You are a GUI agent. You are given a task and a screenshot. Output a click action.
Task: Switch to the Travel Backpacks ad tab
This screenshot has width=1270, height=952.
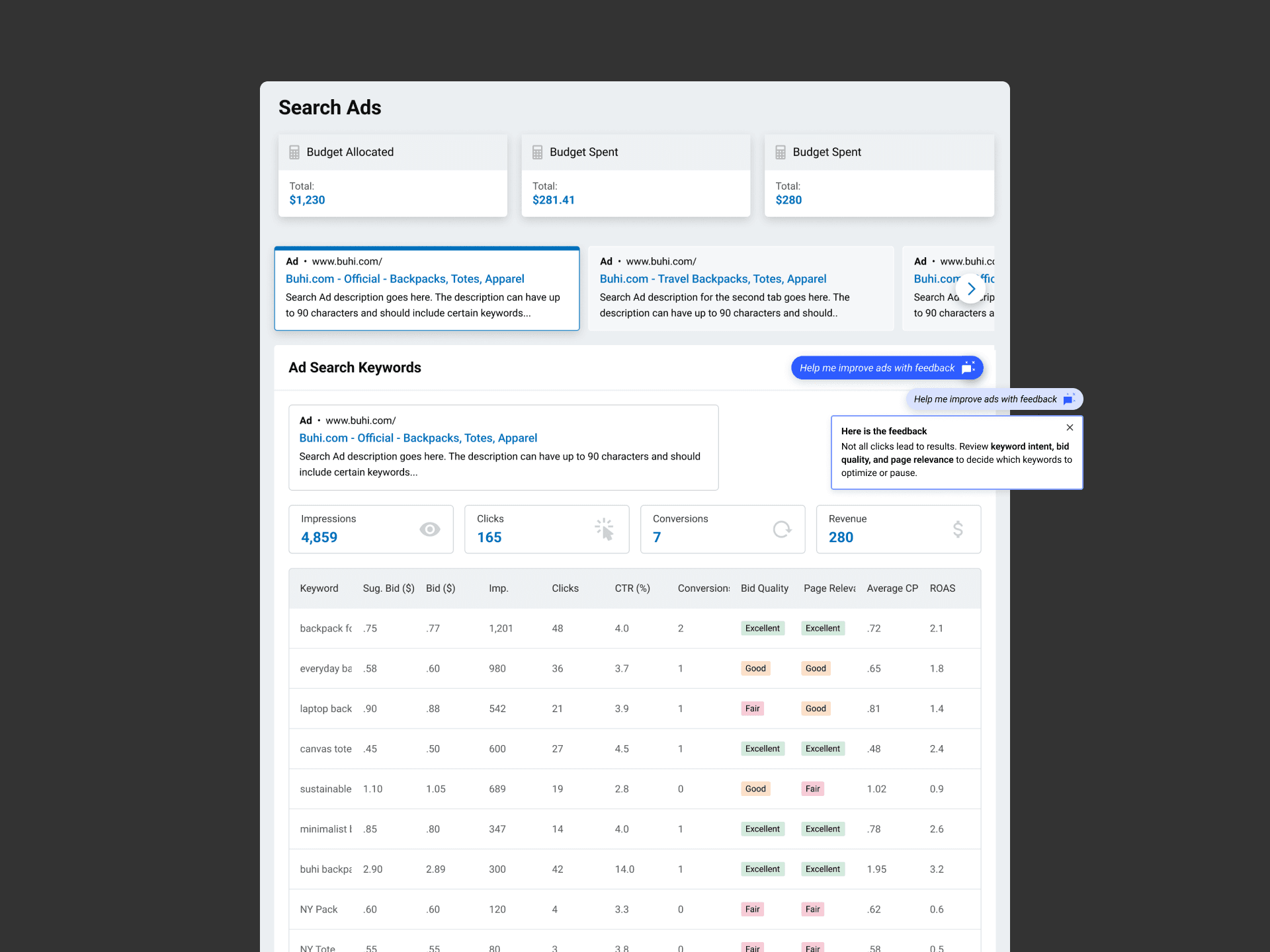click(x=740, y=289)
